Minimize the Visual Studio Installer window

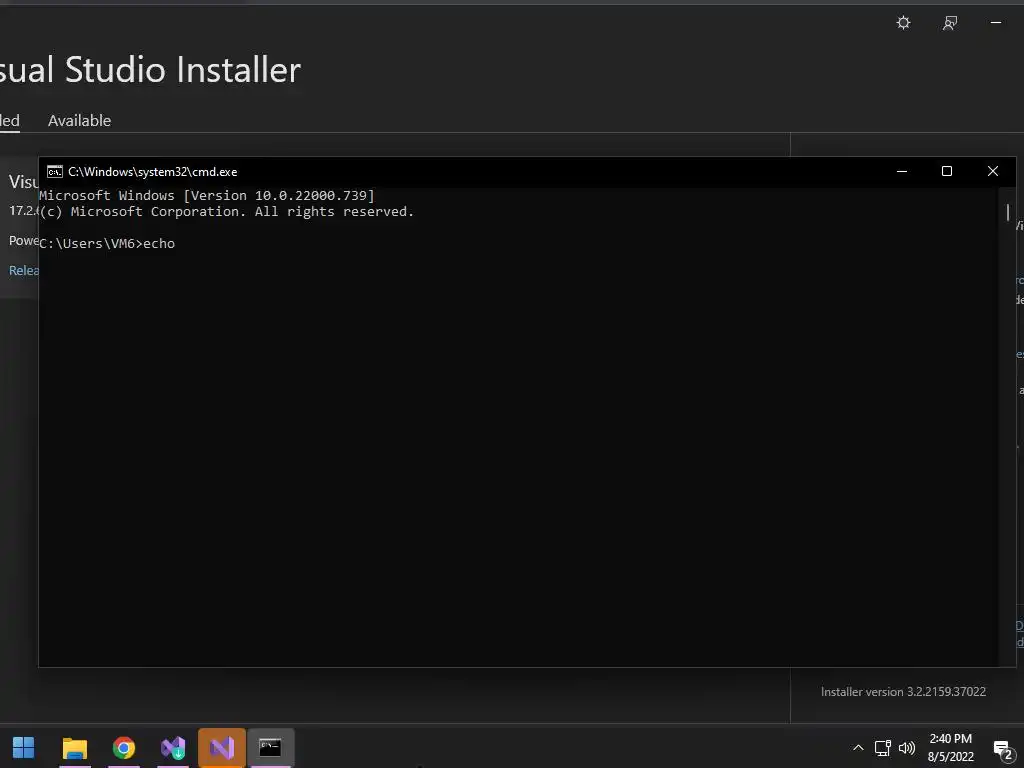(996, 23)
